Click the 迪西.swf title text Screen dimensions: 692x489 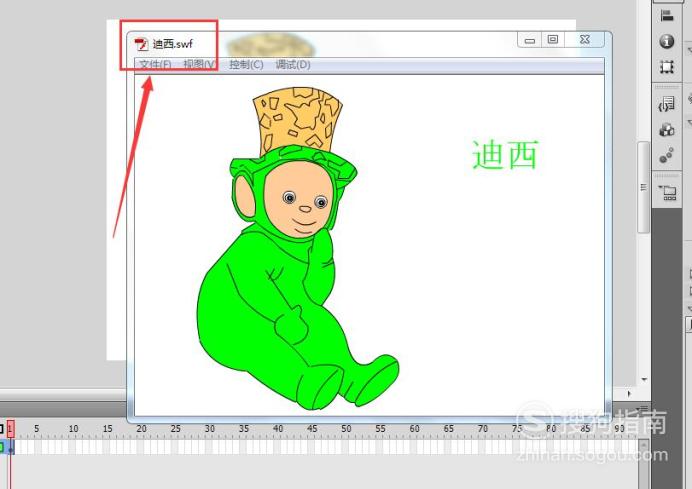point(173,44)
